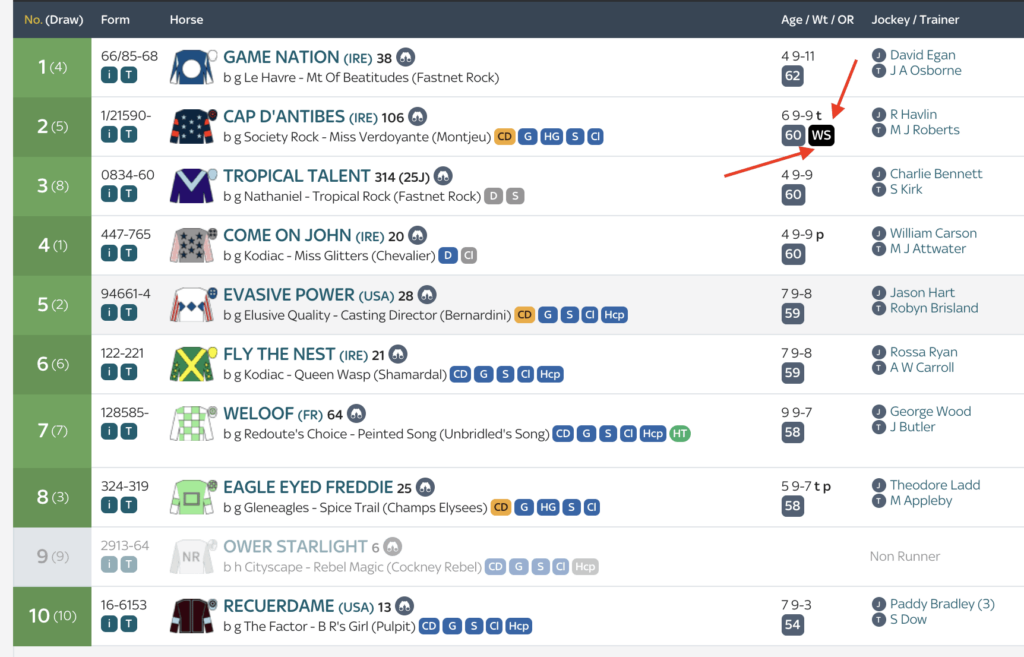Click the round icon beside Tropical Talent 314 (25J)
The image size is (1024, 657).
(443, 176)
